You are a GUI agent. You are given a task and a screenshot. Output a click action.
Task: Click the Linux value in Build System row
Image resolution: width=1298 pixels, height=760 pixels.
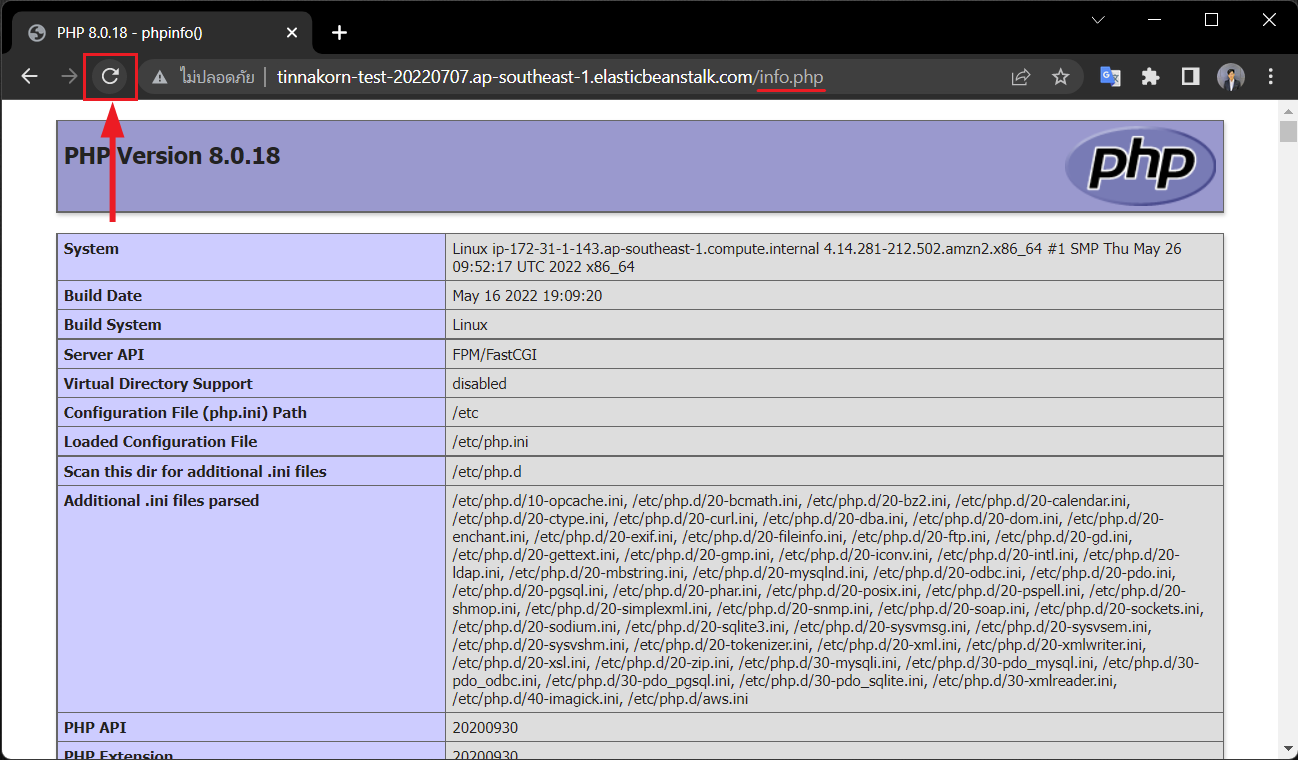pyautogui.click(x=470, y=325)
